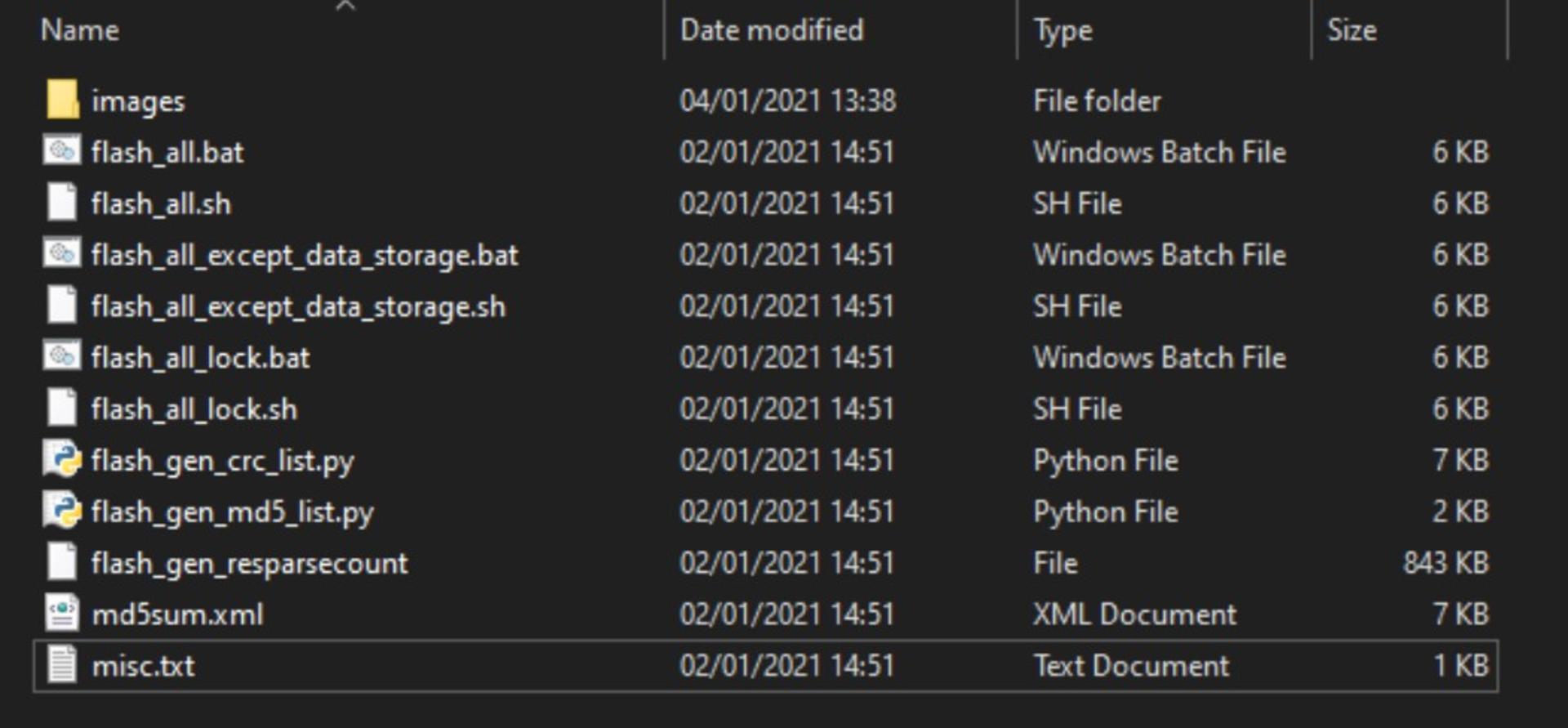1568x728 pixels.
Task: Sort files by the Name column
Action: (80, 30)
